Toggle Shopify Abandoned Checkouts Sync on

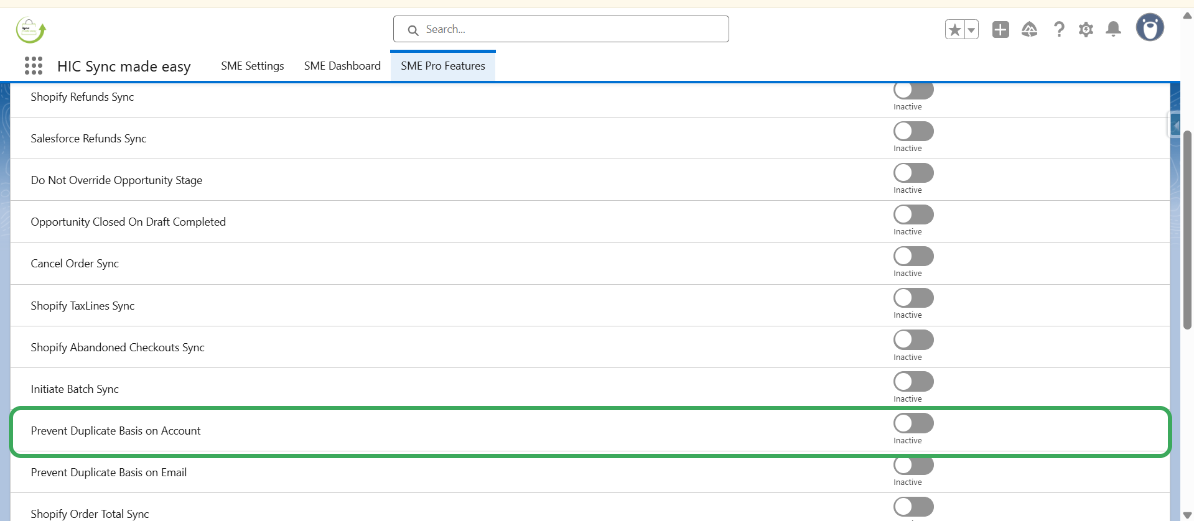(913, 340)
